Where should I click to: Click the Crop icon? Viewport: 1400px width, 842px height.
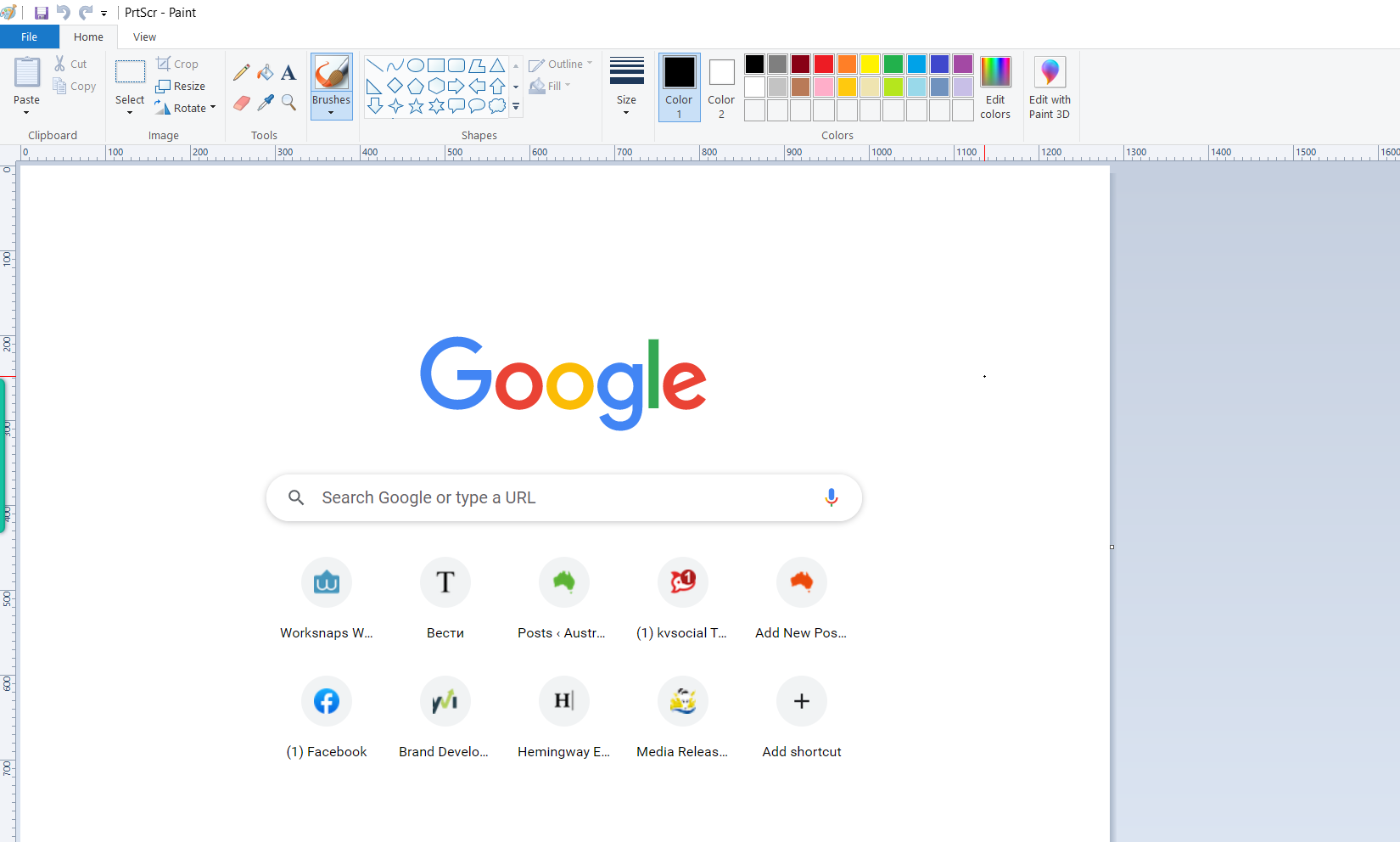pyautogui.click(x=162, y=63)
